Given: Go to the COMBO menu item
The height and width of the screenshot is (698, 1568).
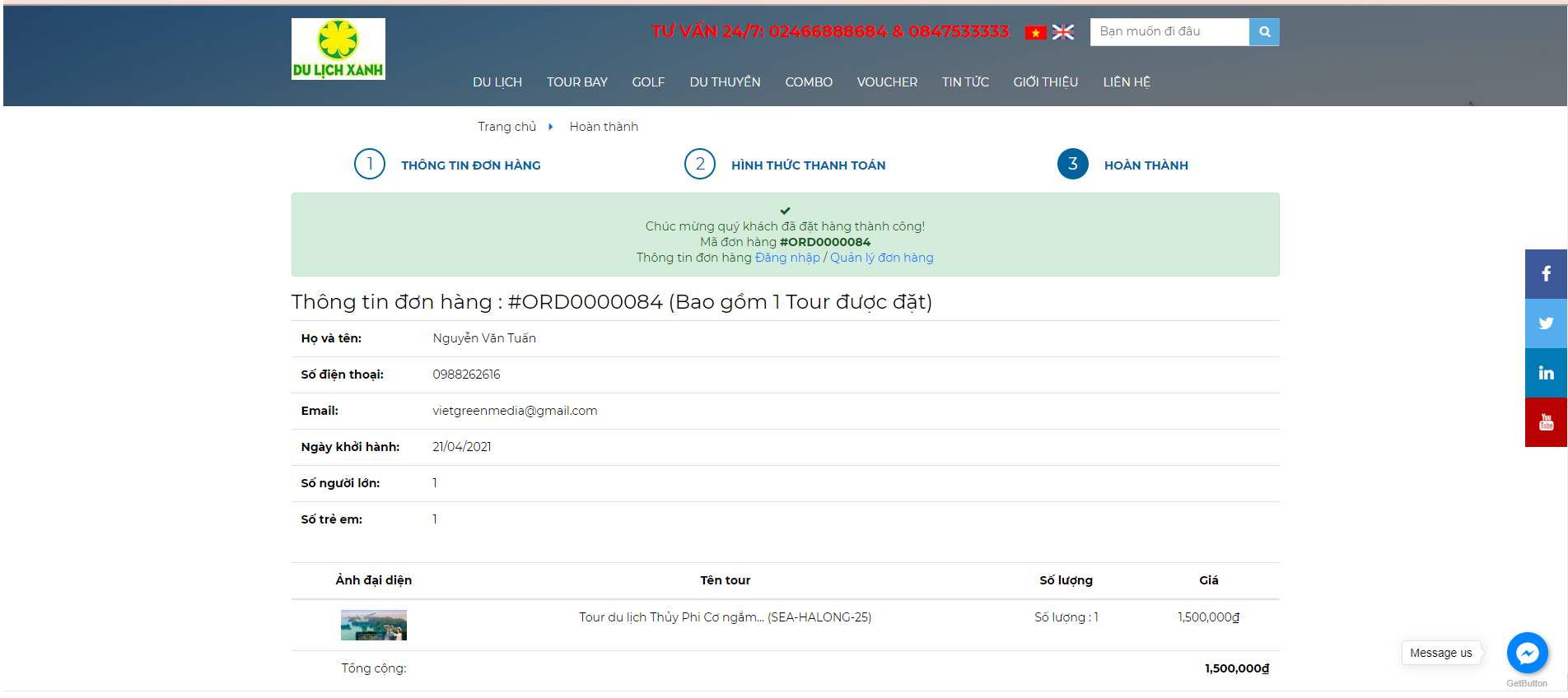Looking at the screenshot, I should tap(808, 82).
